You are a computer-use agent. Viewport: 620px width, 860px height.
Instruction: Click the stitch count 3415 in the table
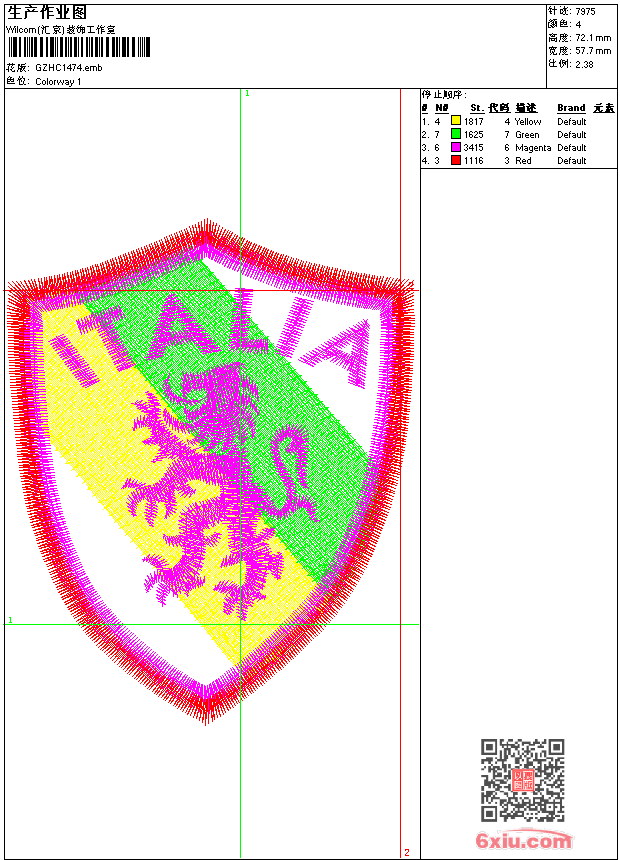[474, 148]
